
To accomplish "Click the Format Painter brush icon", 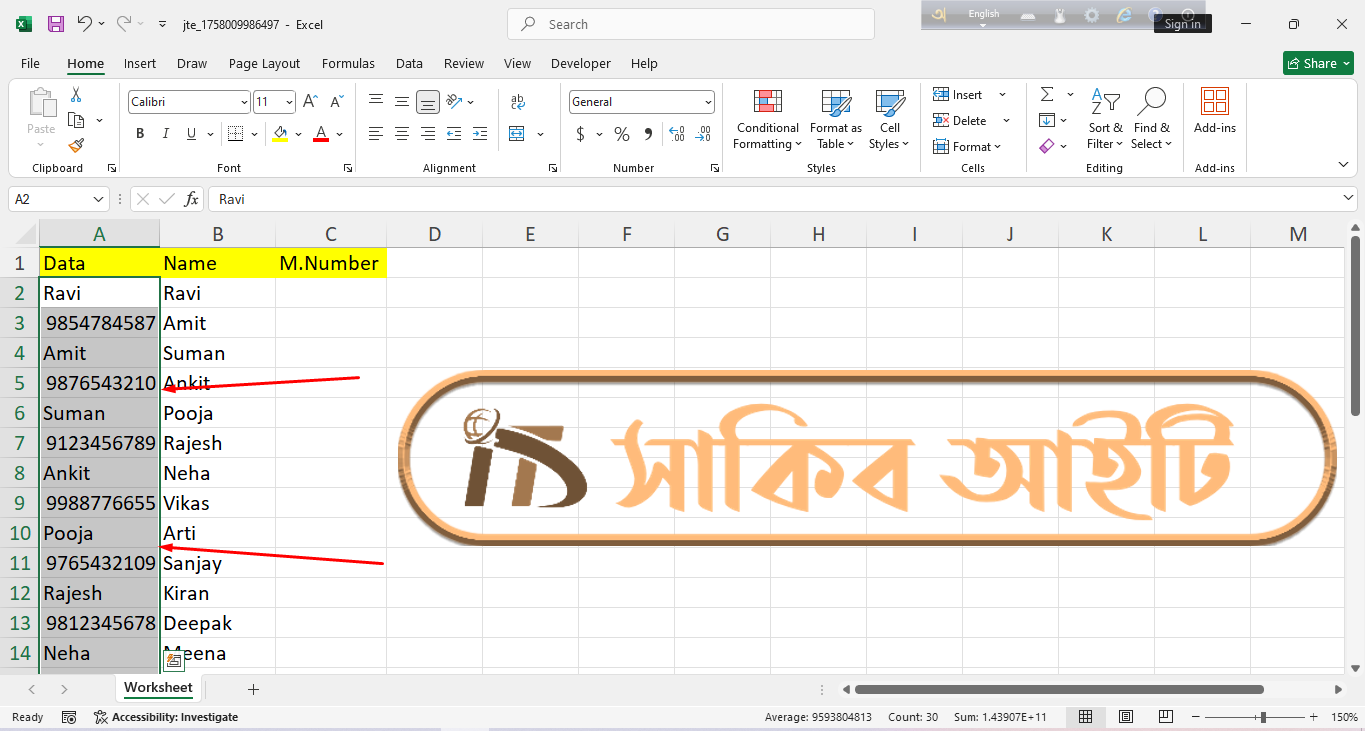I will coord(76,146).
